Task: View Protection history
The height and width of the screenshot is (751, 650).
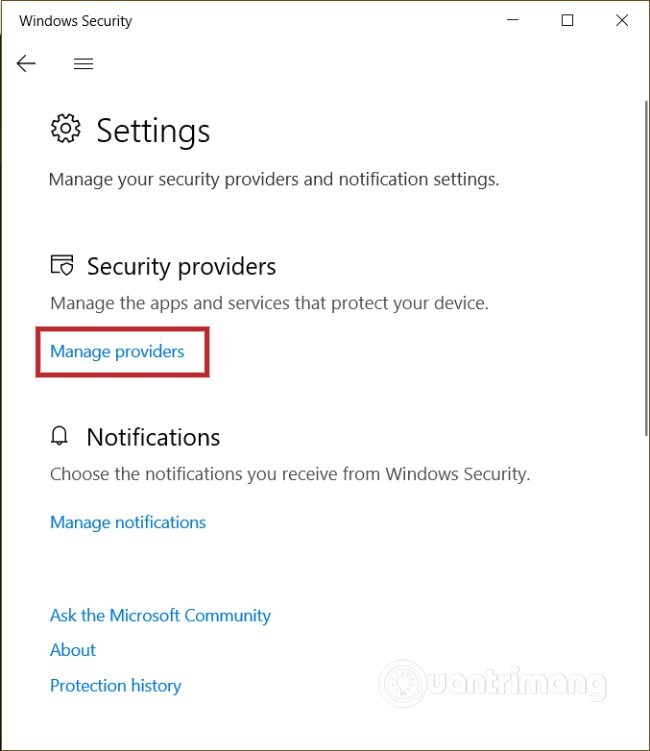Action: click(116, 686)
